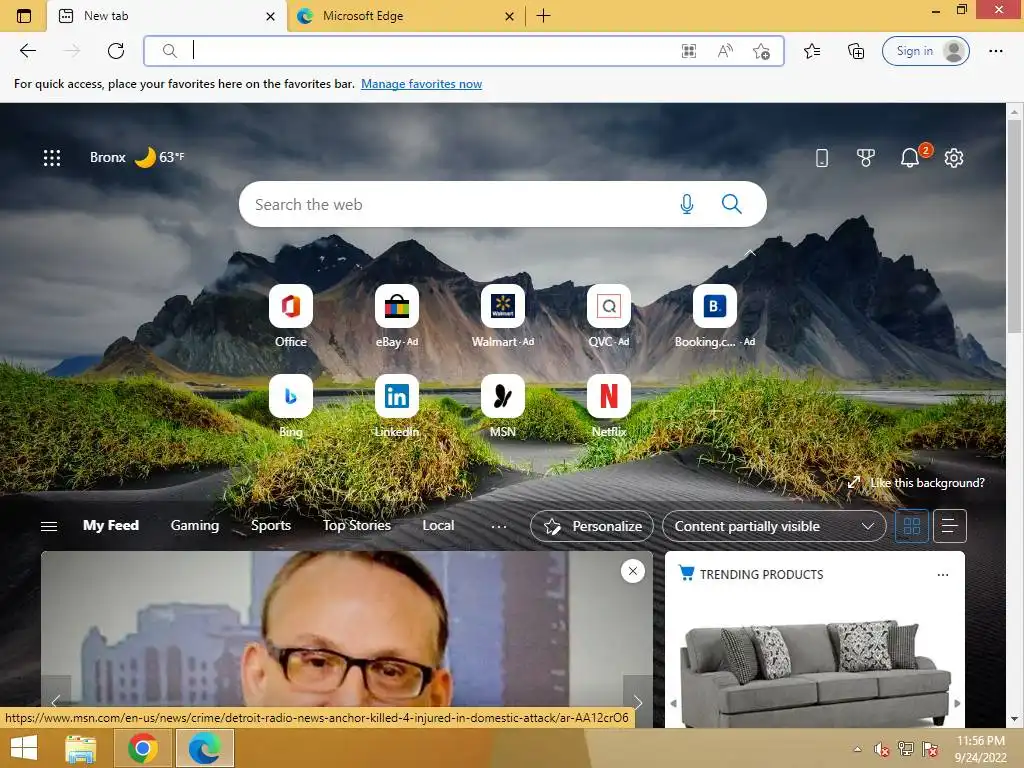Launch Google Chrome from the taskbar
Viewport: 1024px width, 768px height.
pyautogui.click(x=143, y=748)
